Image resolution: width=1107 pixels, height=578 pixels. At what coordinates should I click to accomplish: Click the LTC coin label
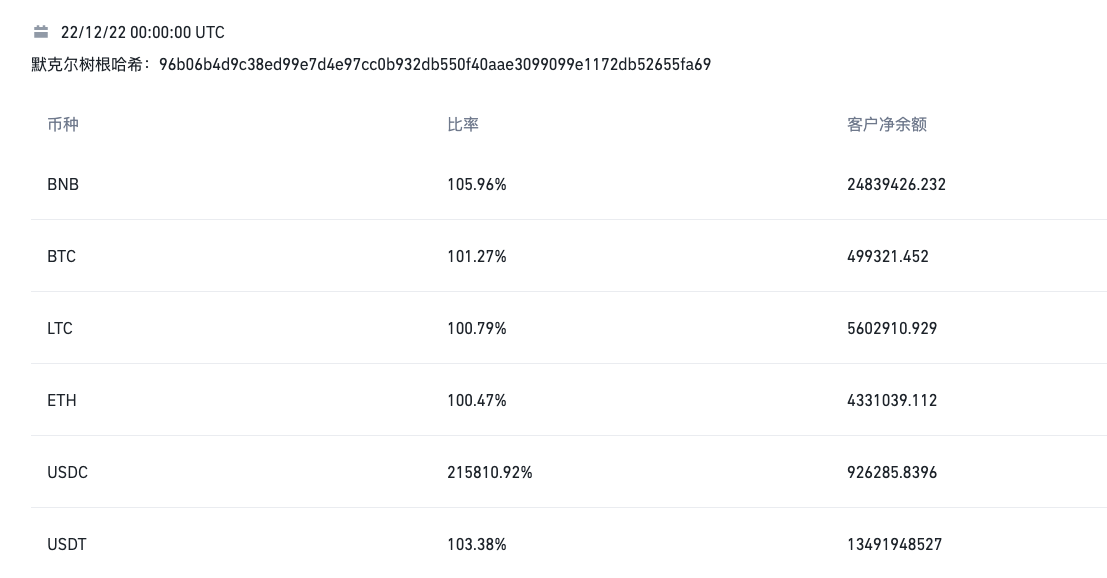click(x=60, y=329)
